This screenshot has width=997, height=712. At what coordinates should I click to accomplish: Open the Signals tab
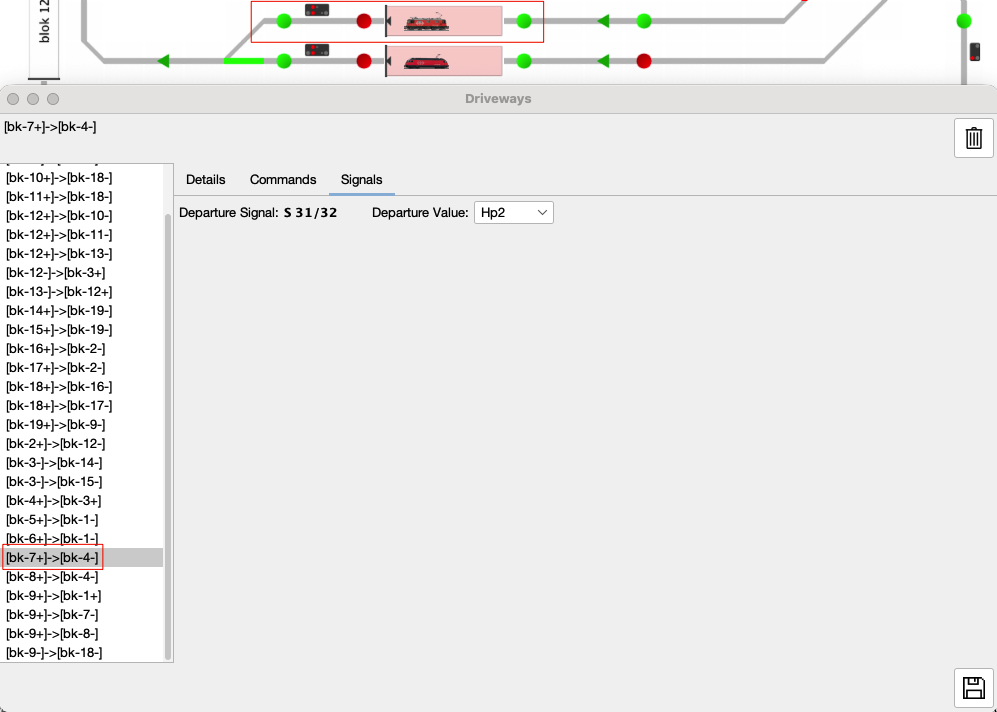[361, 180]
